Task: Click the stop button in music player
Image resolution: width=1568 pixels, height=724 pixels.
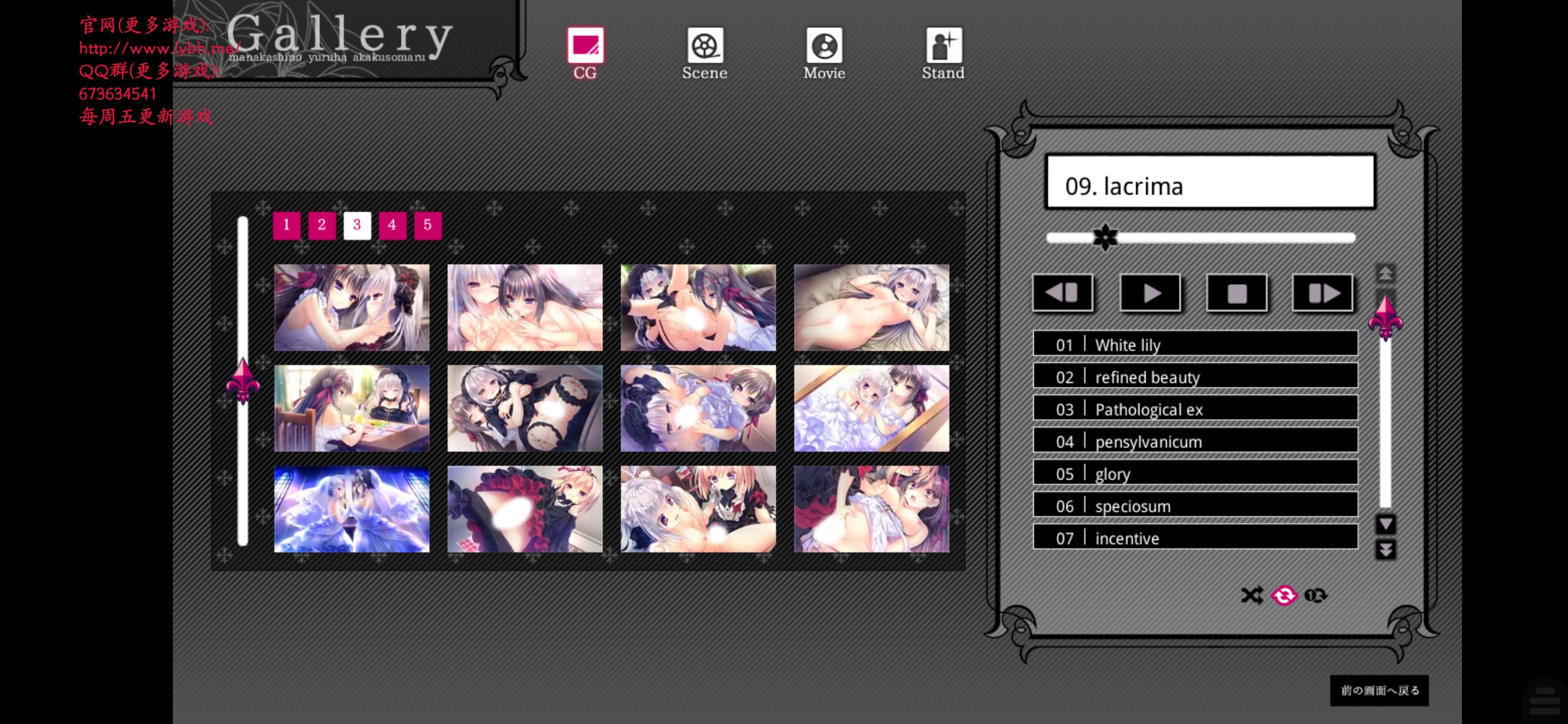Action: (1237, 292)
